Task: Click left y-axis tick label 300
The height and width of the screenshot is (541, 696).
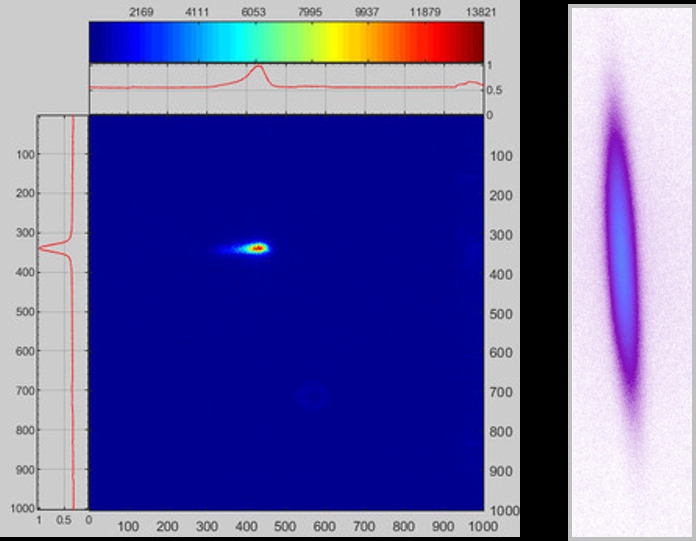Action: click(26, 233)
